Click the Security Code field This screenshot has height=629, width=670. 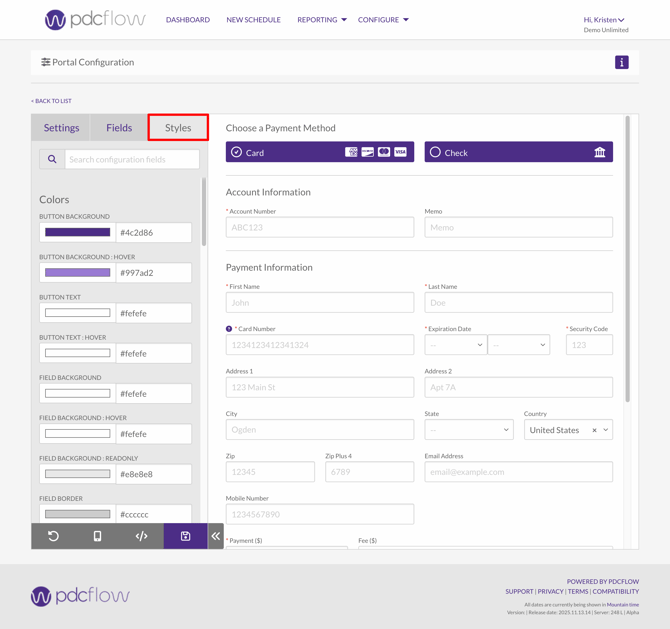(589, 345)
